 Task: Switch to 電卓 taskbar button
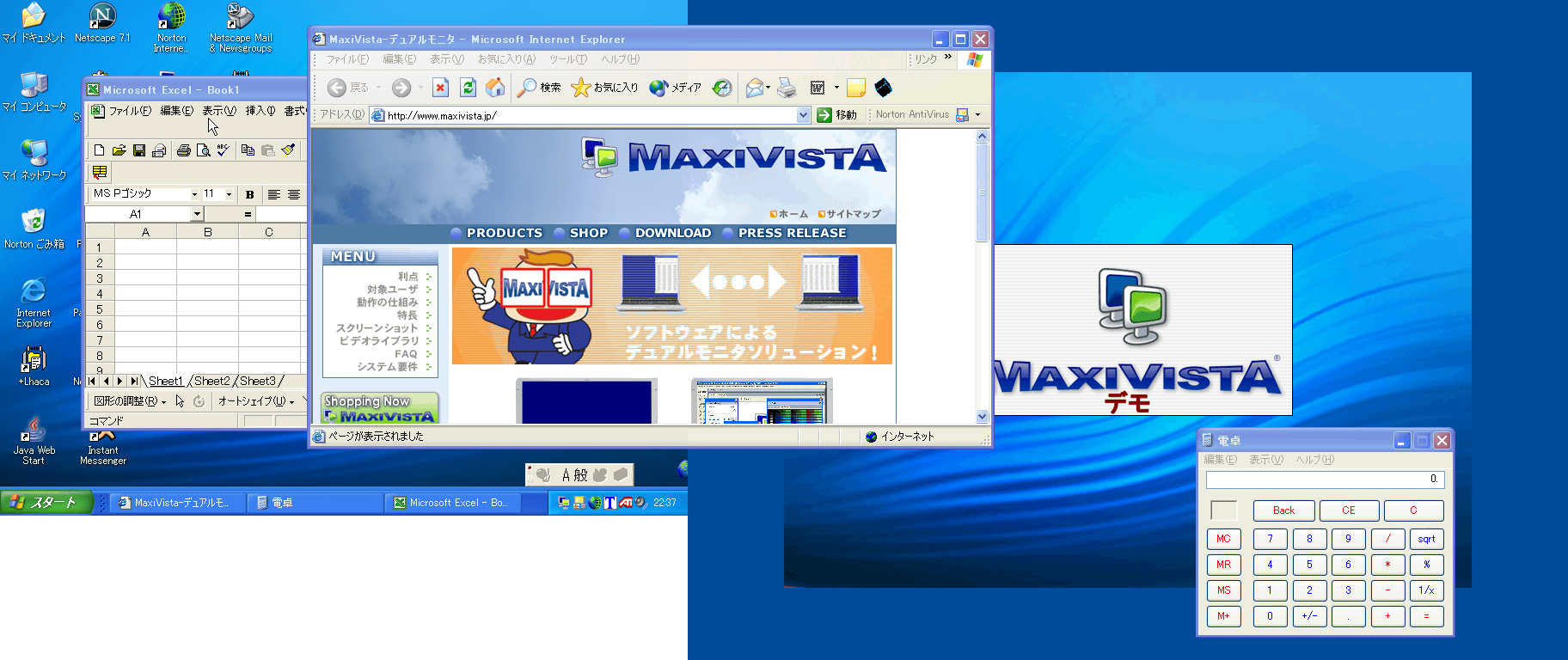(x=315, y=503)
